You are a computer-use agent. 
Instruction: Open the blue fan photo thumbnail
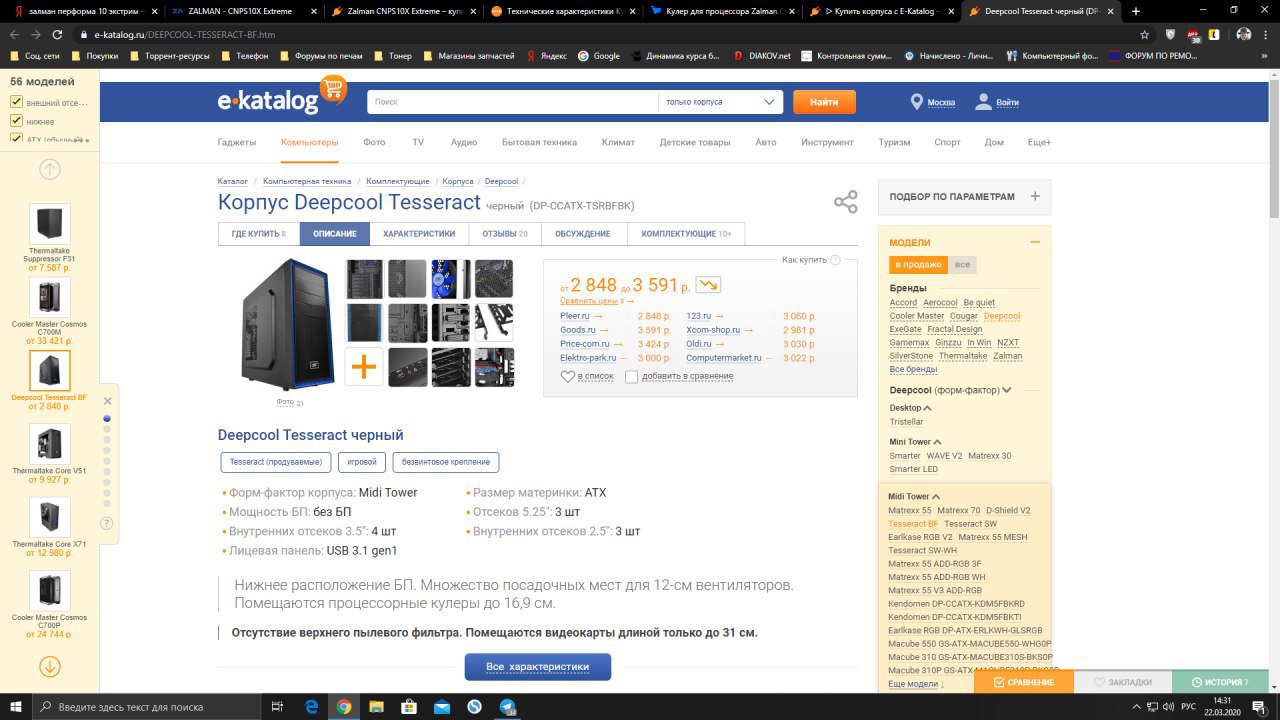click(451, 279)
